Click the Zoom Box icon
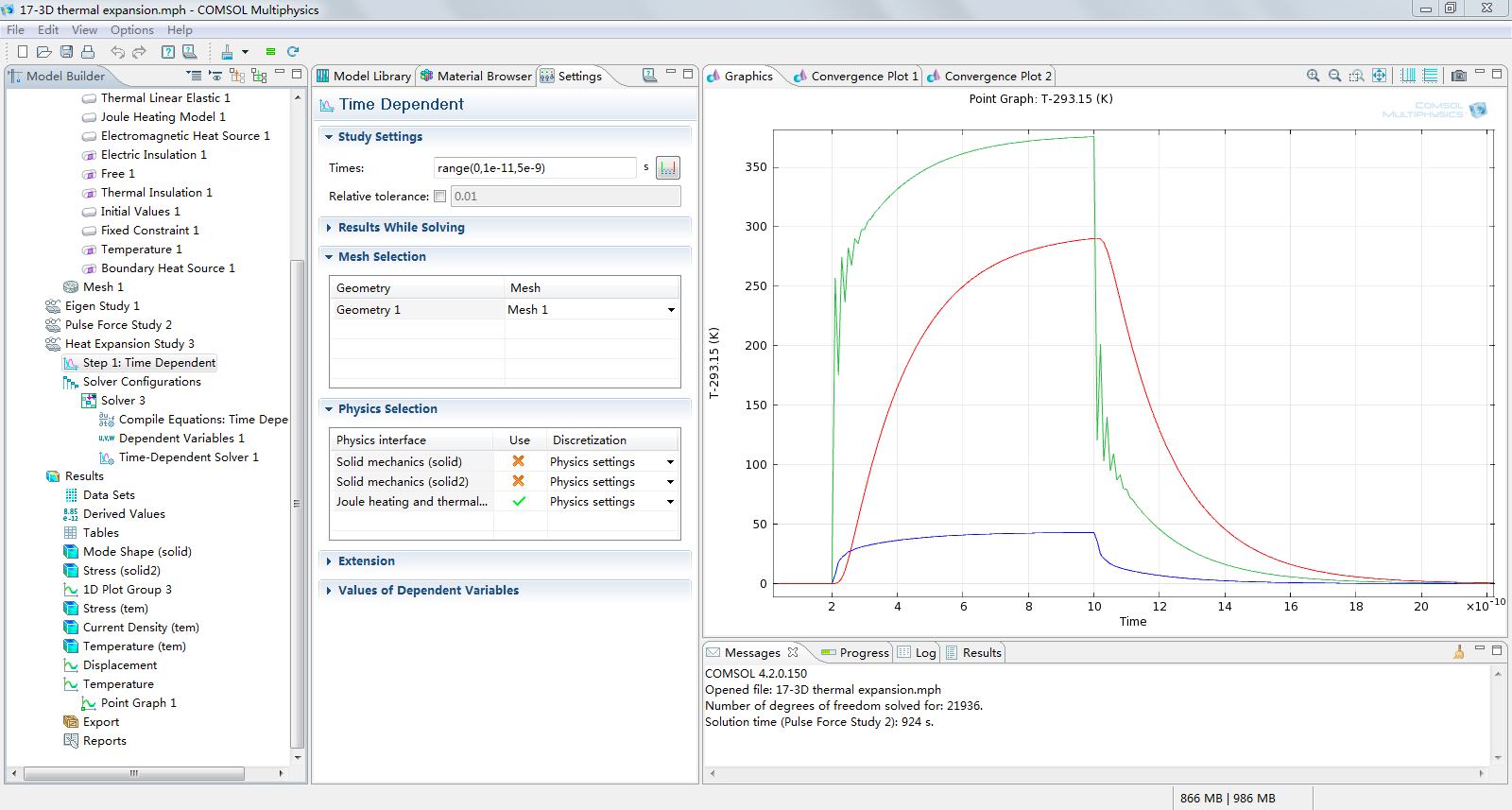1512x810 pixels. [x=1356, y=76]
